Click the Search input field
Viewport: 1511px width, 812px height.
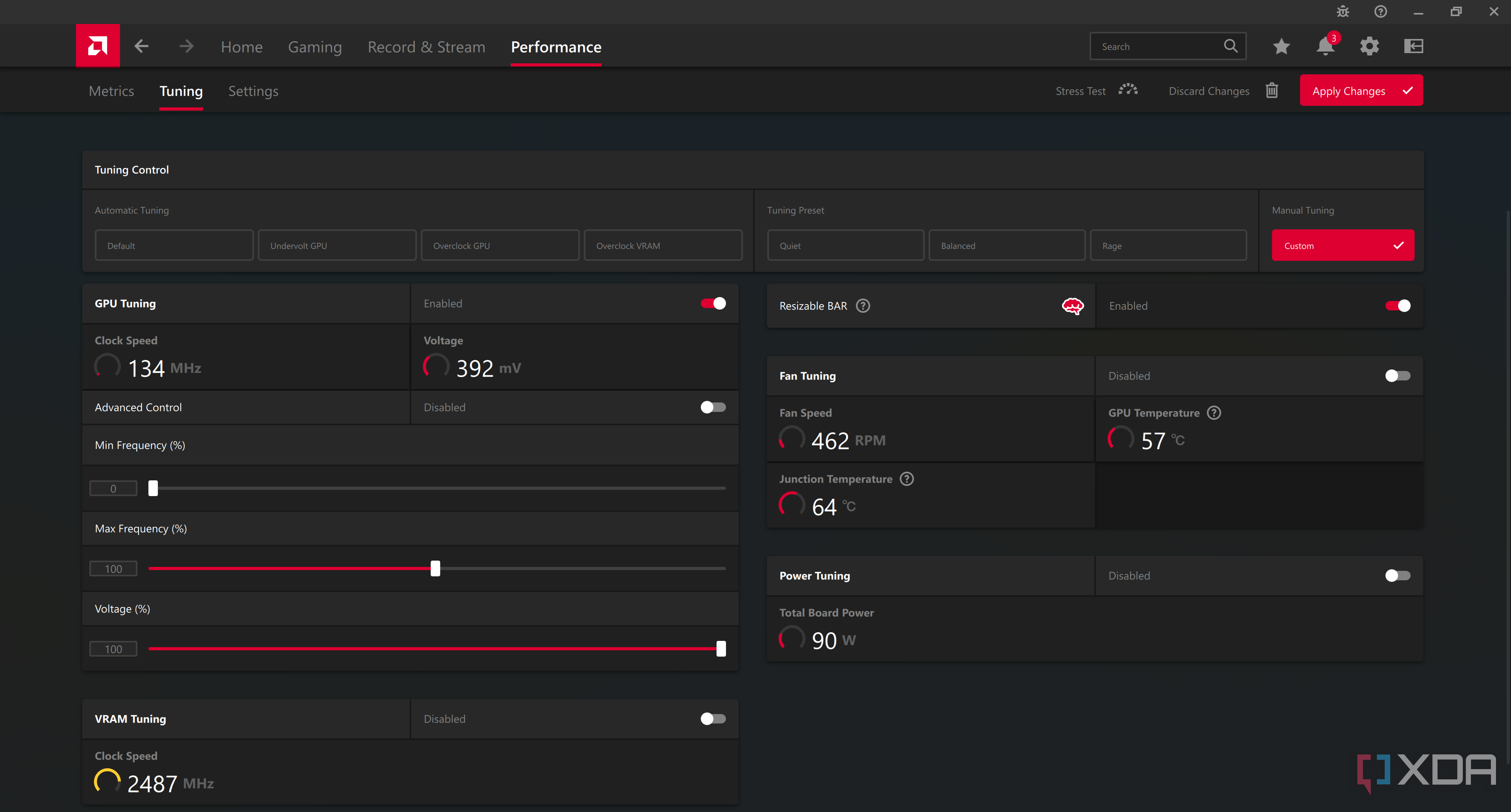coord(1167,46)
